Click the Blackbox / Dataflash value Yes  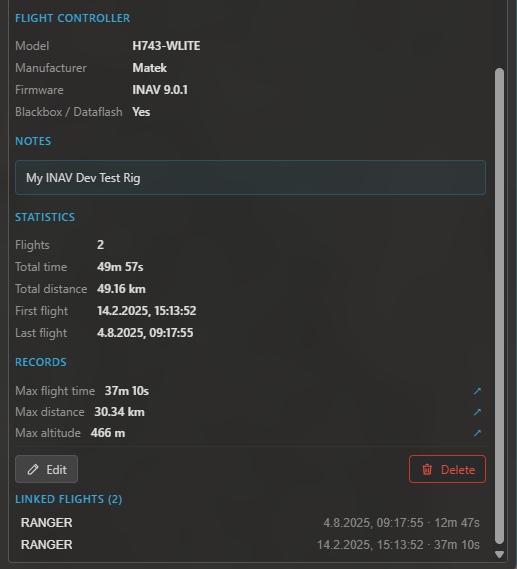141,112
